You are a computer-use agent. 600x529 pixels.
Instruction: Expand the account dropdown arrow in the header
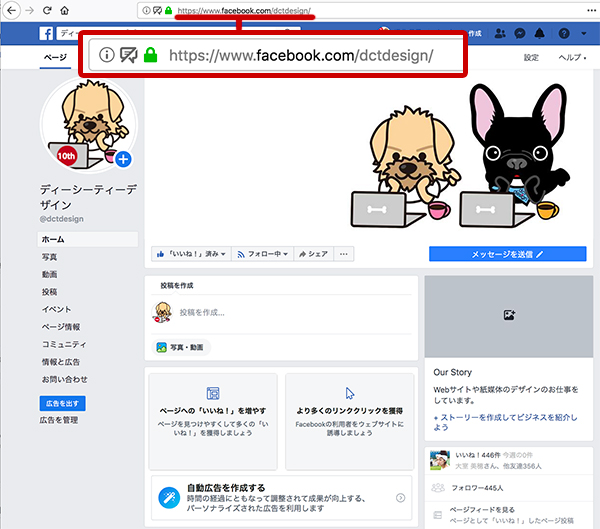pos(584,34)
